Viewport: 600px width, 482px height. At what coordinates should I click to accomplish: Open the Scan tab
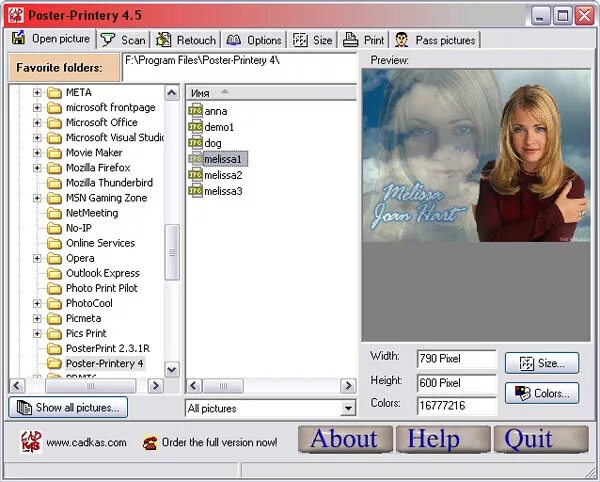tap(123, 40)
